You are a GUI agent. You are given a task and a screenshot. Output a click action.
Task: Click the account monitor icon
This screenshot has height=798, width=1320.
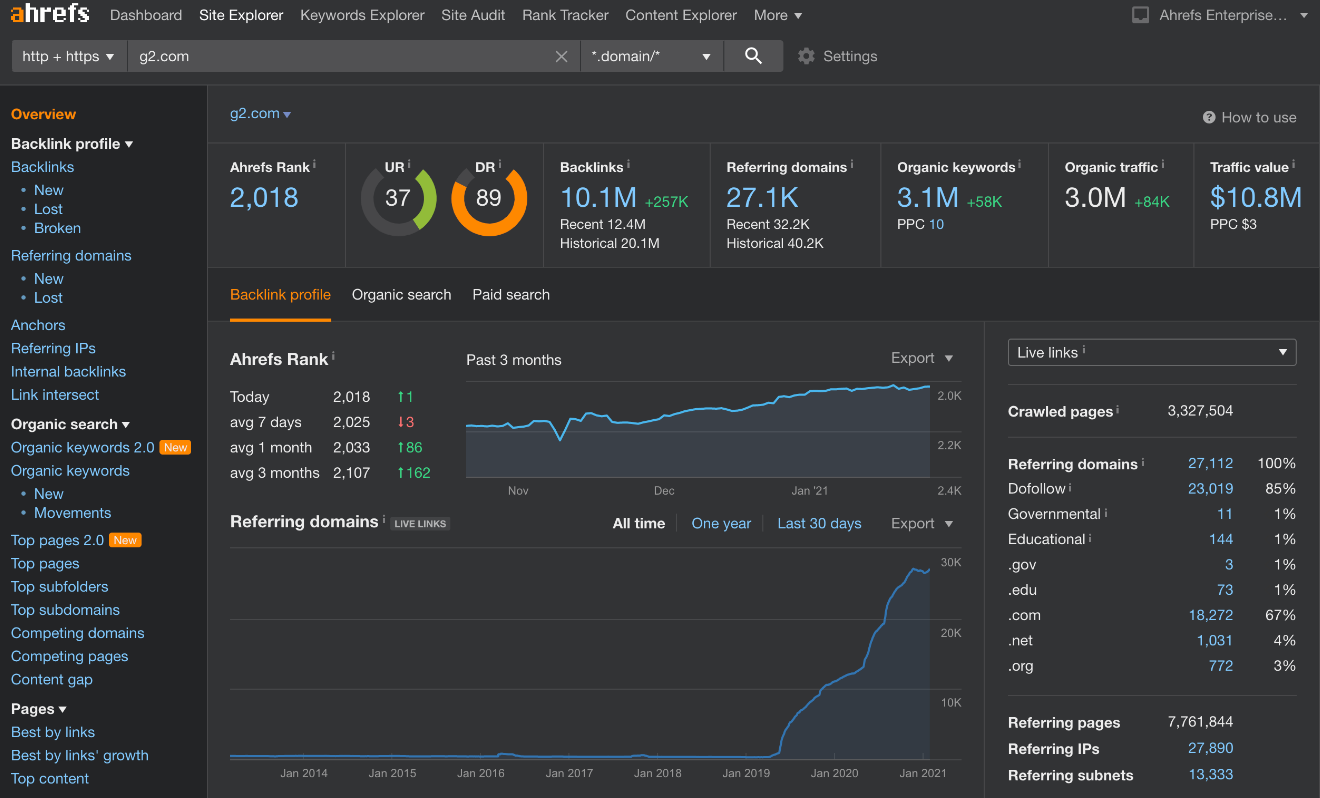pyautogui.click(x=1141, y=15)
